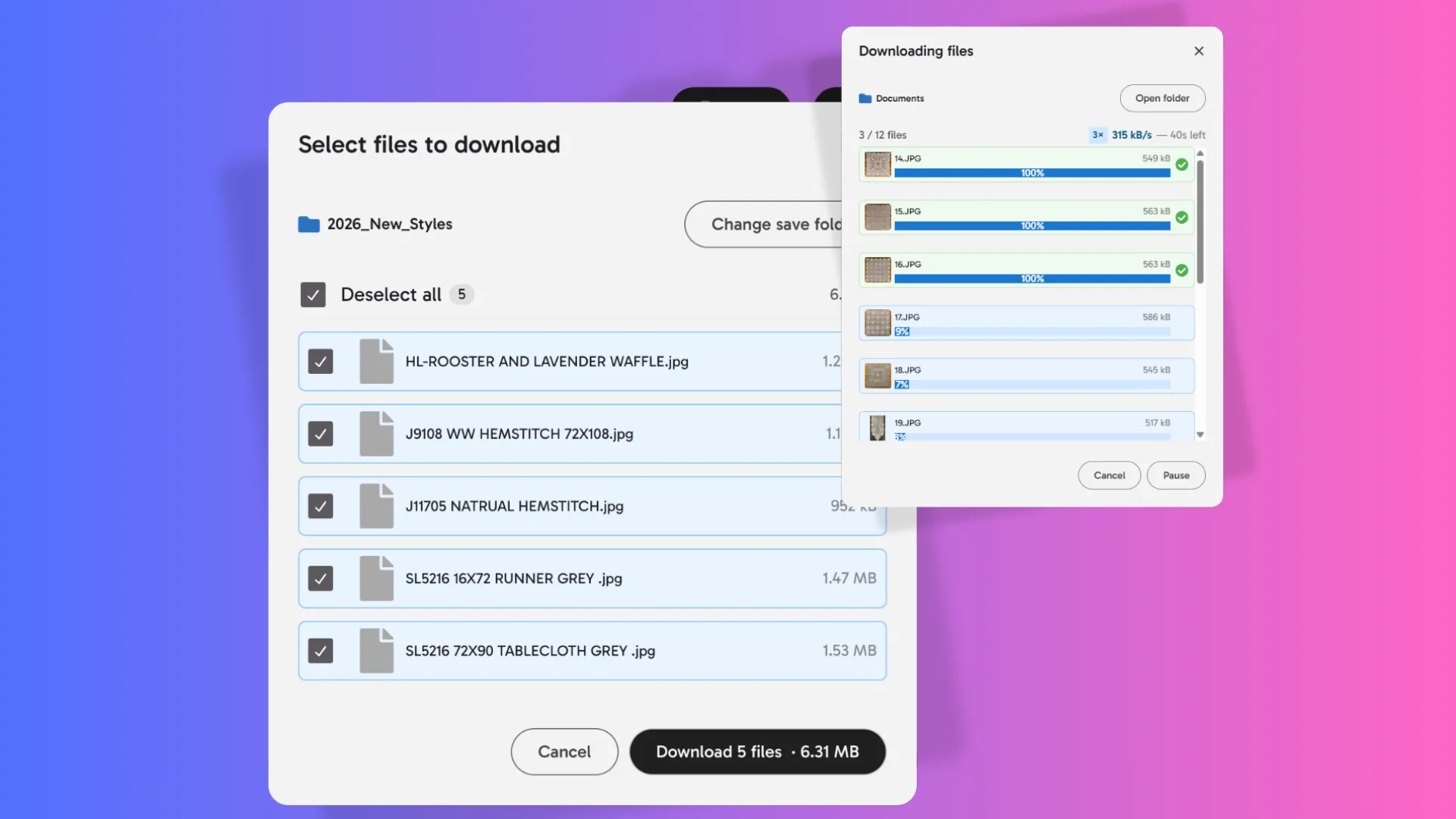The image size is (1456, 819).
Task: Uncheck J11705 NATRUAL HEMSTITCH.jpg checkbox
Action: tap(321, 506)
